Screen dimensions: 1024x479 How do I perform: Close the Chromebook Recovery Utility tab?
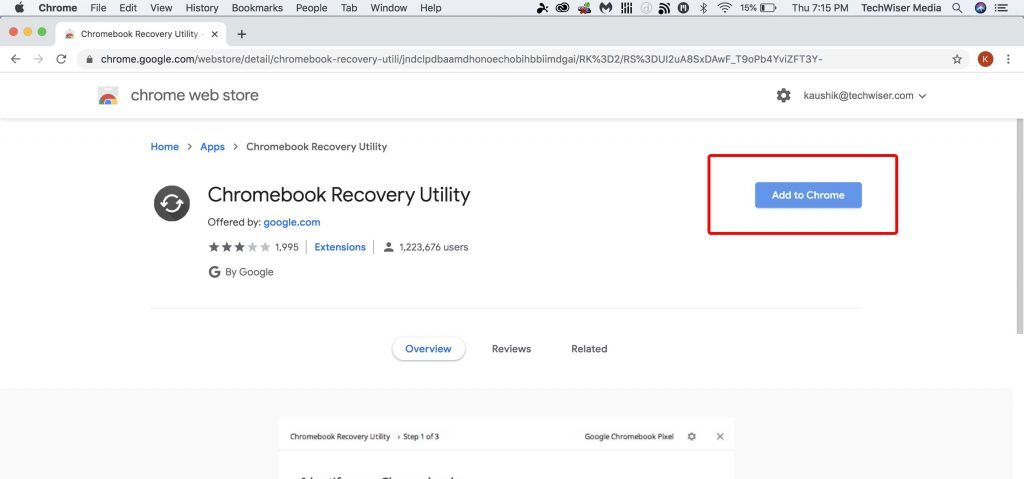pyautogui.click(x=215, y=34)
